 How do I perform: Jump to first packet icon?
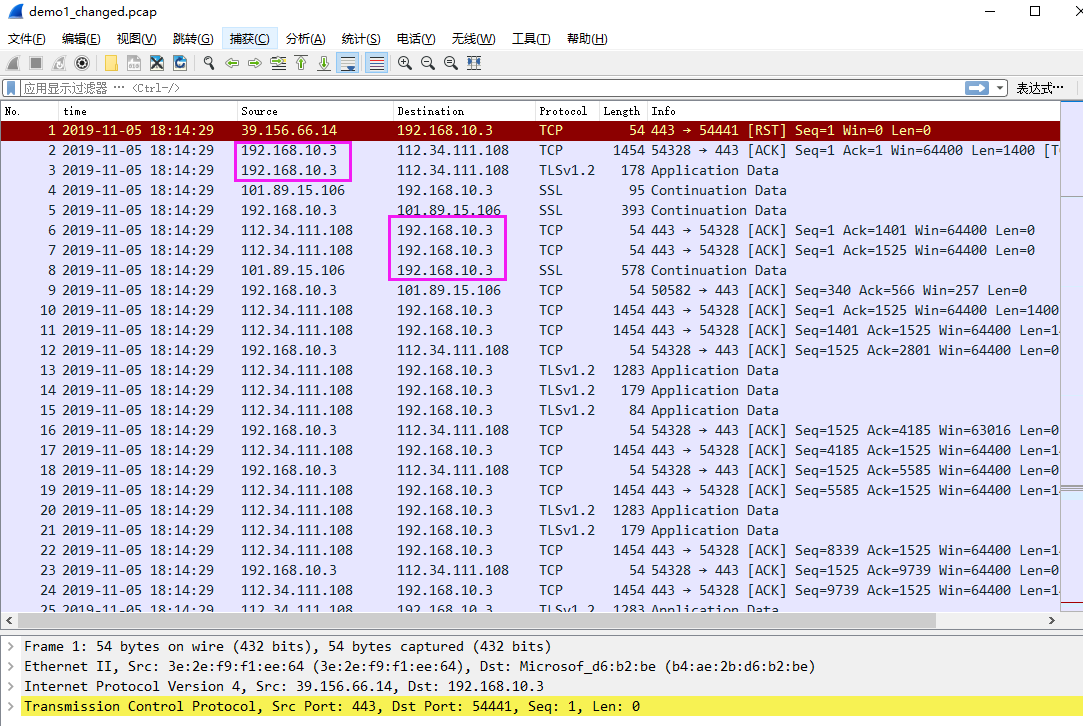301,64
